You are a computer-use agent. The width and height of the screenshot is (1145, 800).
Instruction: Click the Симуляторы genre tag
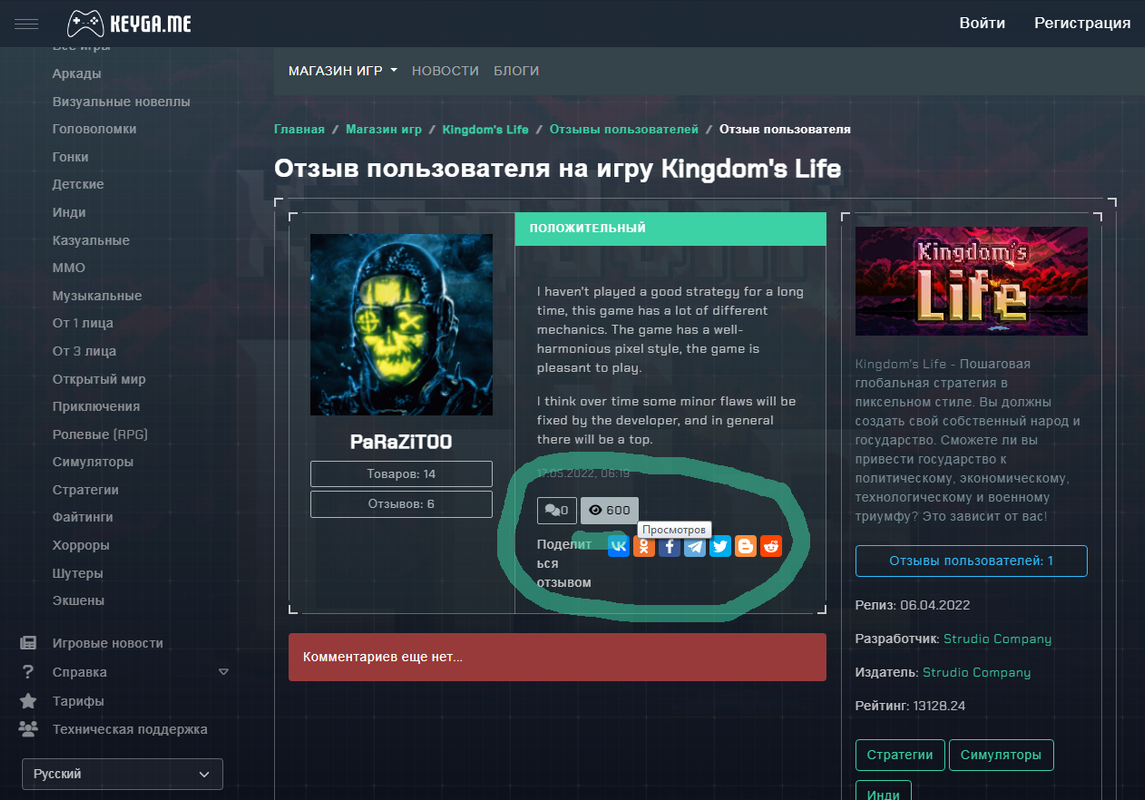tap(1001, 755)
